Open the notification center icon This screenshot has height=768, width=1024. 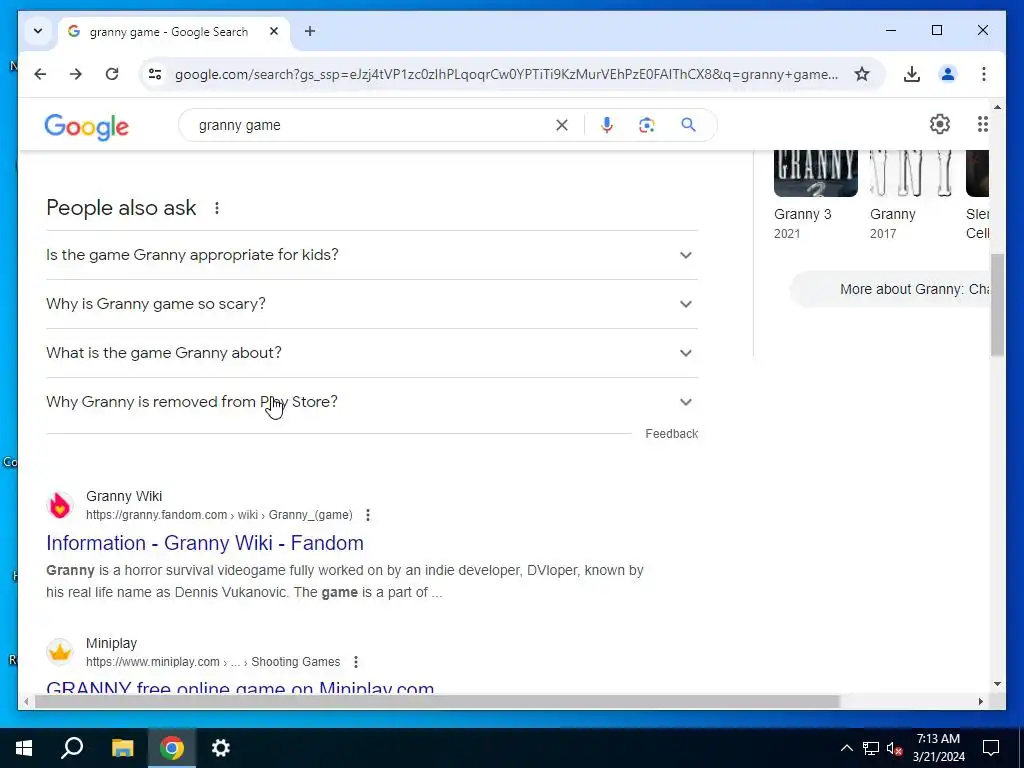991,748
